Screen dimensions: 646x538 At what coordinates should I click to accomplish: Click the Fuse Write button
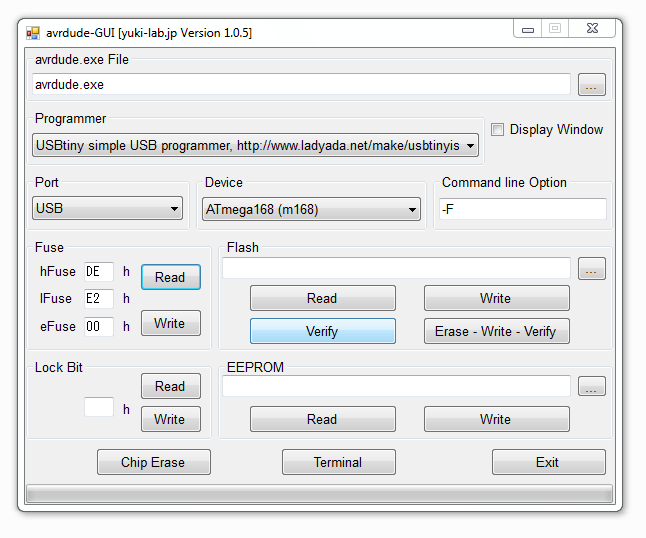pos(171,323)
